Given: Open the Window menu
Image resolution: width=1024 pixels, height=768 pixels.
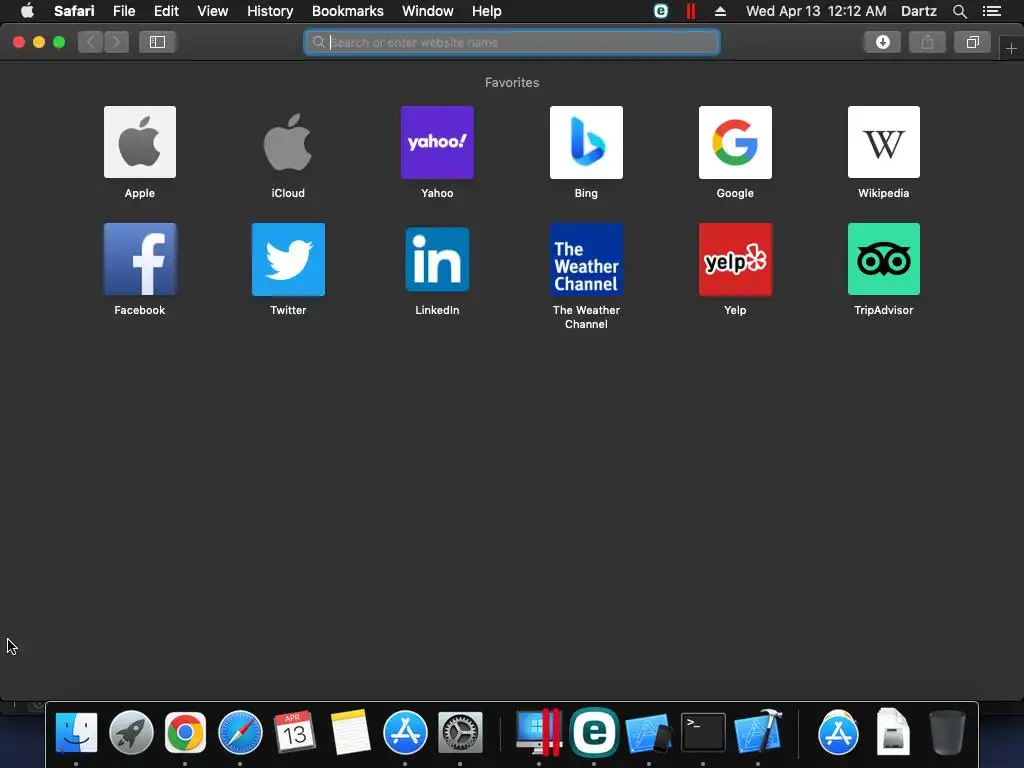Looking at the screenshot, I should click(428, 11).
